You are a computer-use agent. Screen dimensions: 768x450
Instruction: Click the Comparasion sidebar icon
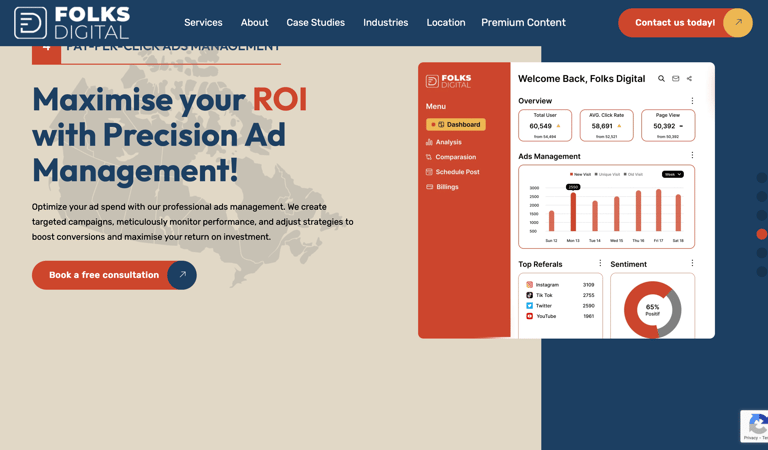coord(429,157)
